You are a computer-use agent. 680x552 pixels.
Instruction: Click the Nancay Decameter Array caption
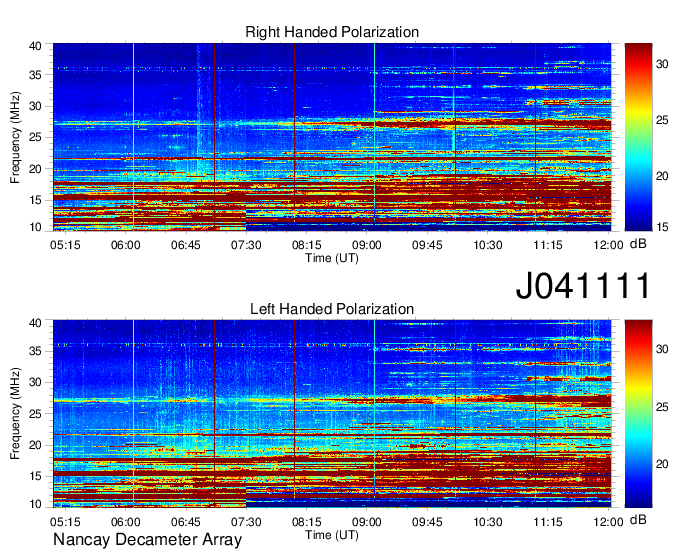147,539
